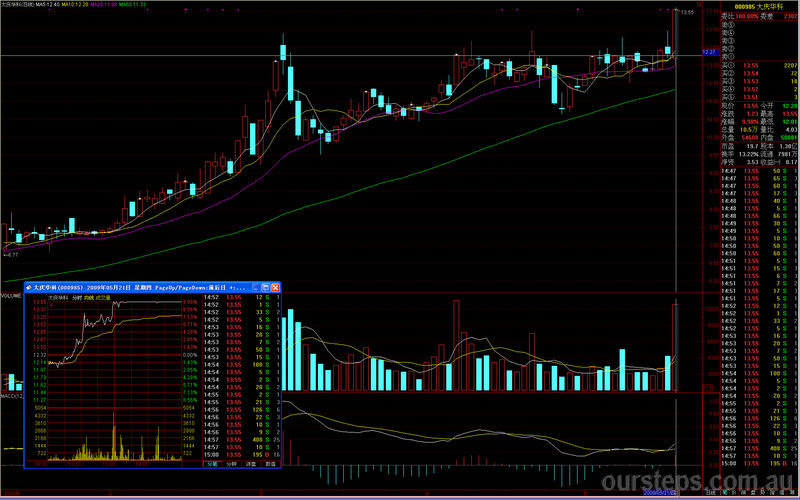The width and height of the screenshot is (800, 500).
Task: Click the 今开 12.20 value
Action: coord(790,106)
